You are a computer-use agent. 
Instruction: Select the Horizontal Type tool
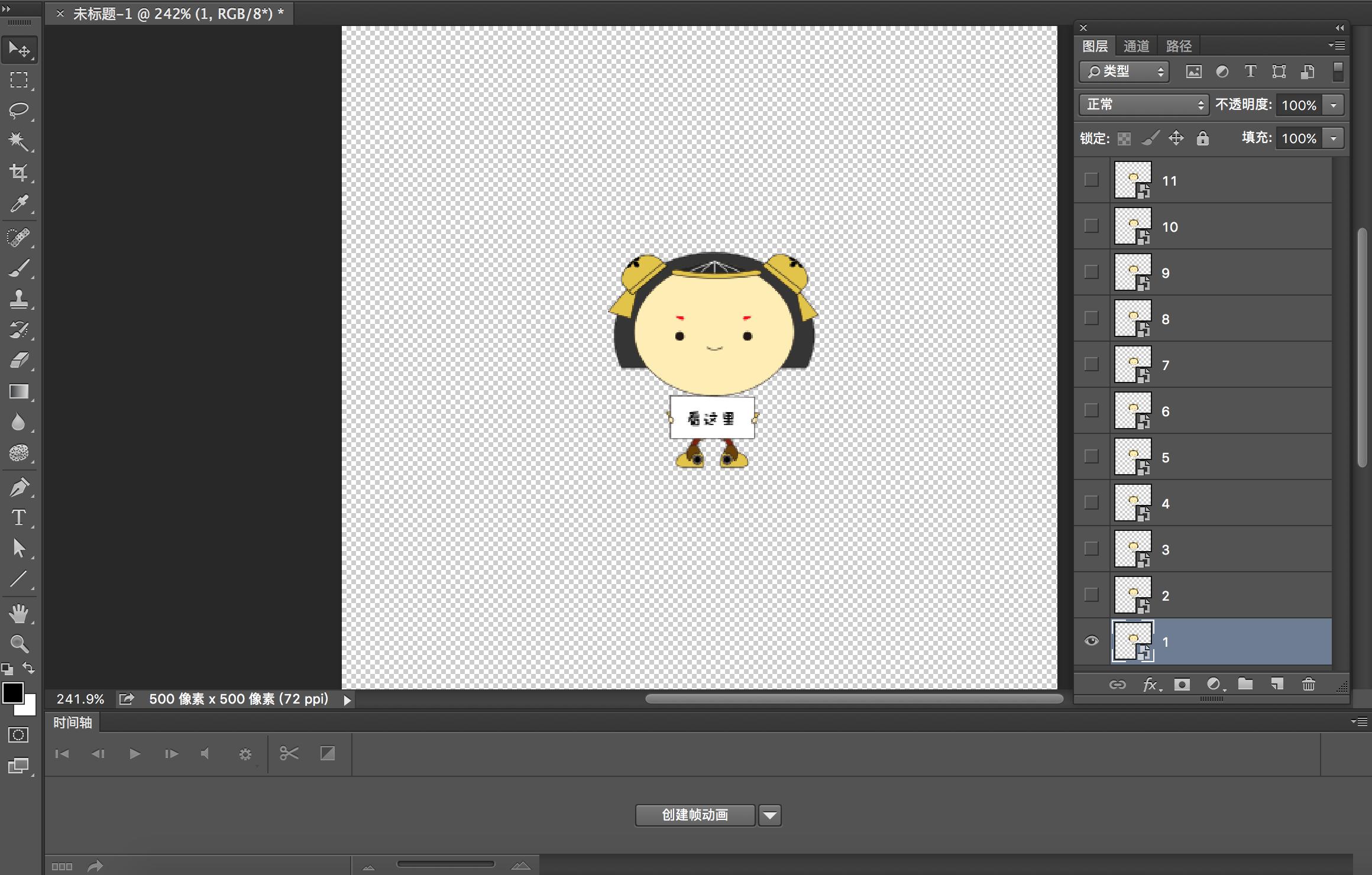[19, 517]
